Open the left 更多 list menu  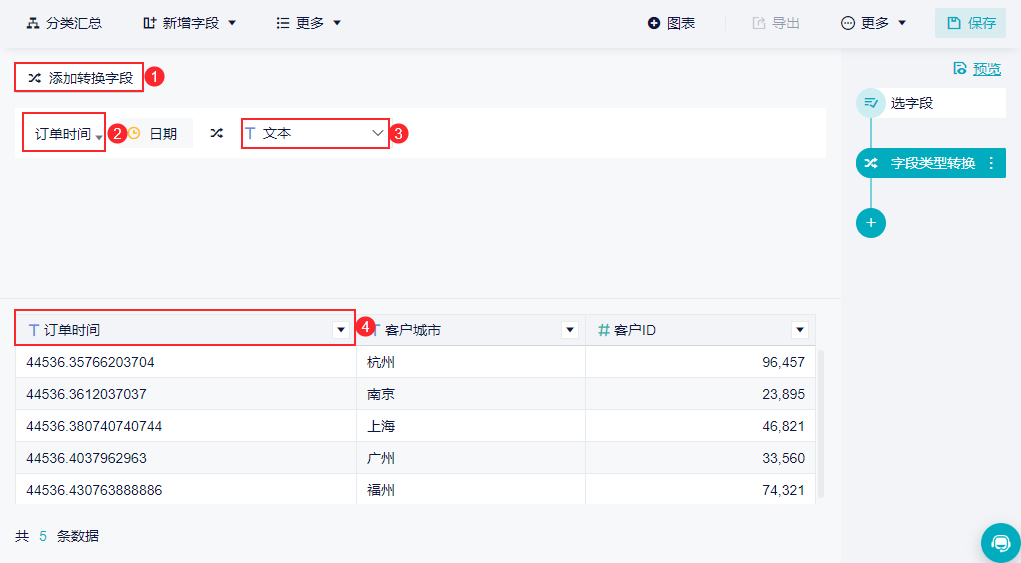(x=308, y=23)
